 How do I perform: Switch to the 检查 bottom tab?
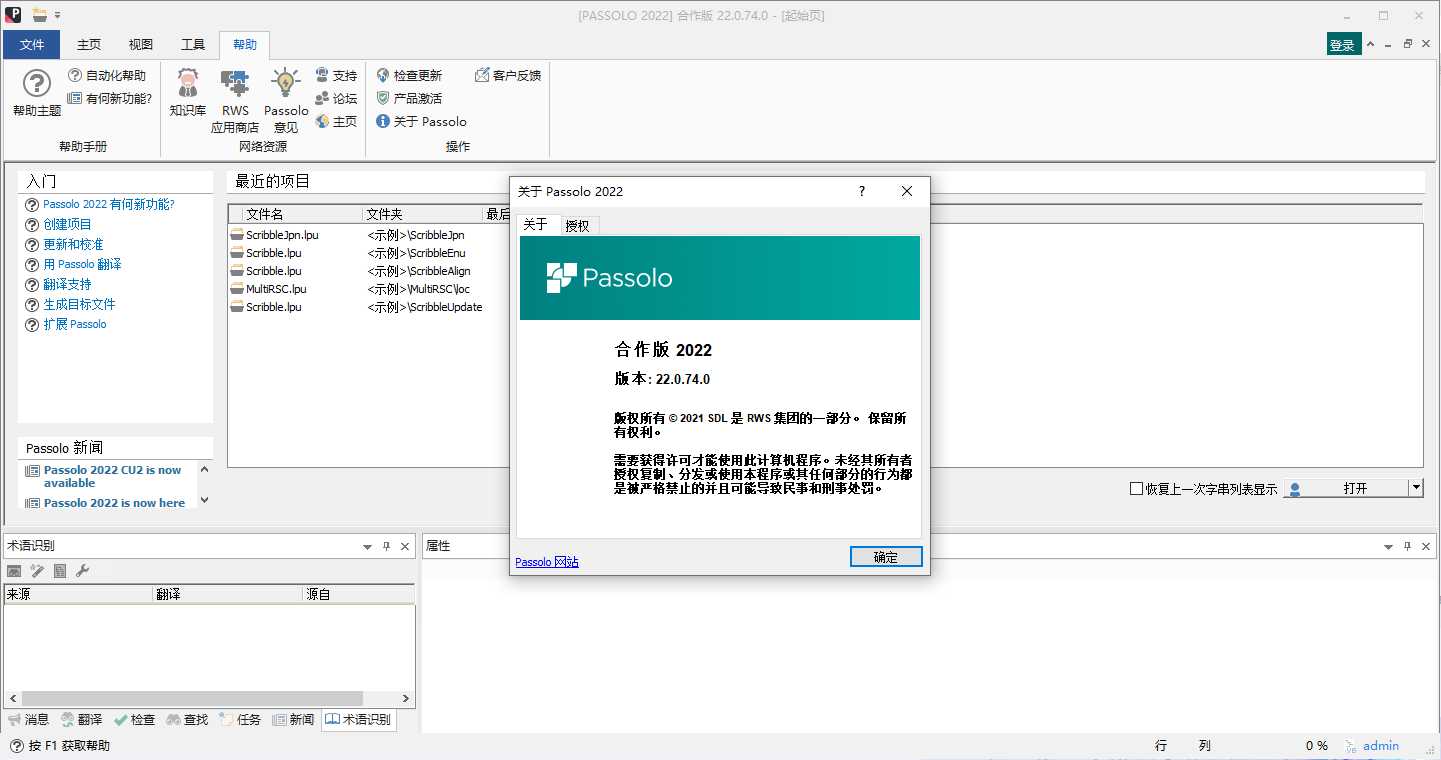coord(134,720)
